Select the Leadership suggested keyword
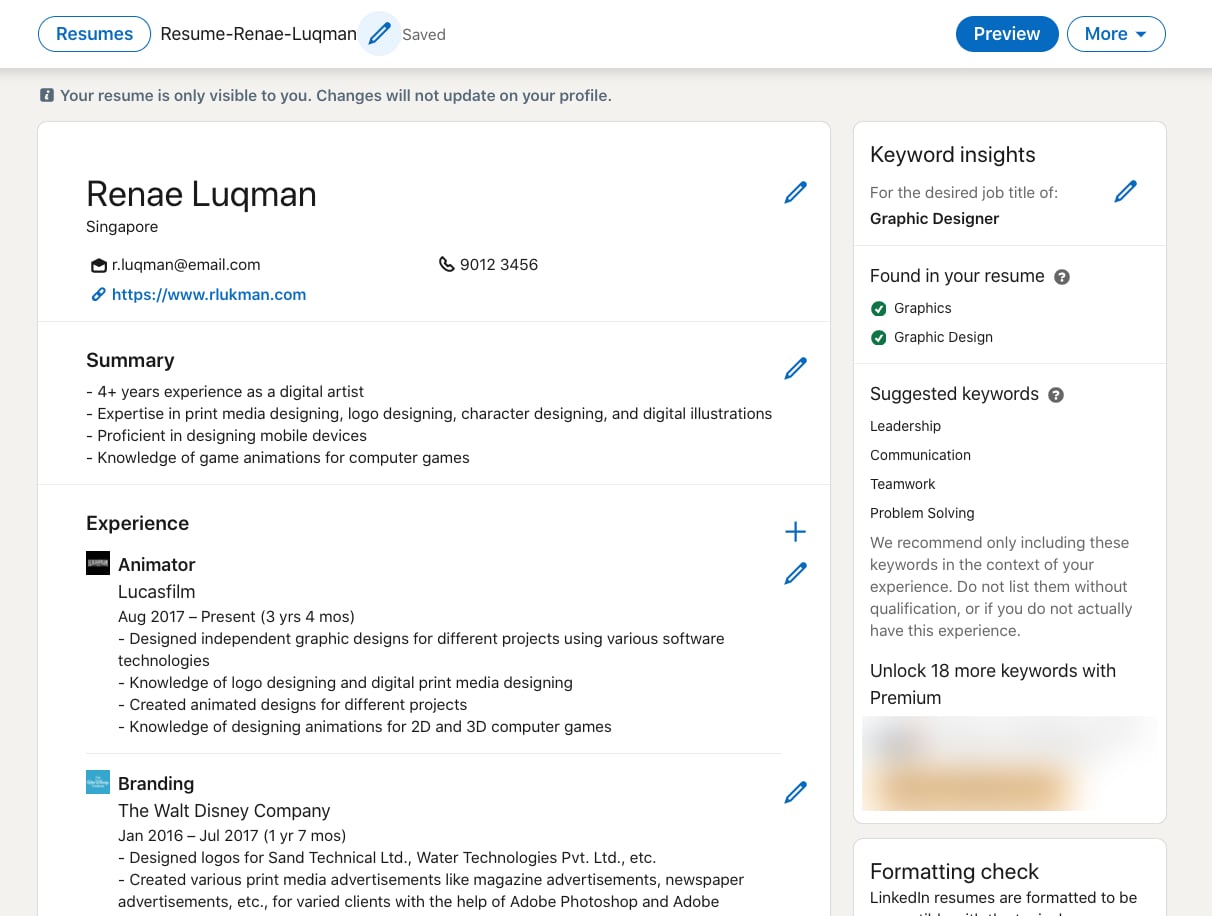The width and height of the screenshot is (1212, 916). point(905,426)
